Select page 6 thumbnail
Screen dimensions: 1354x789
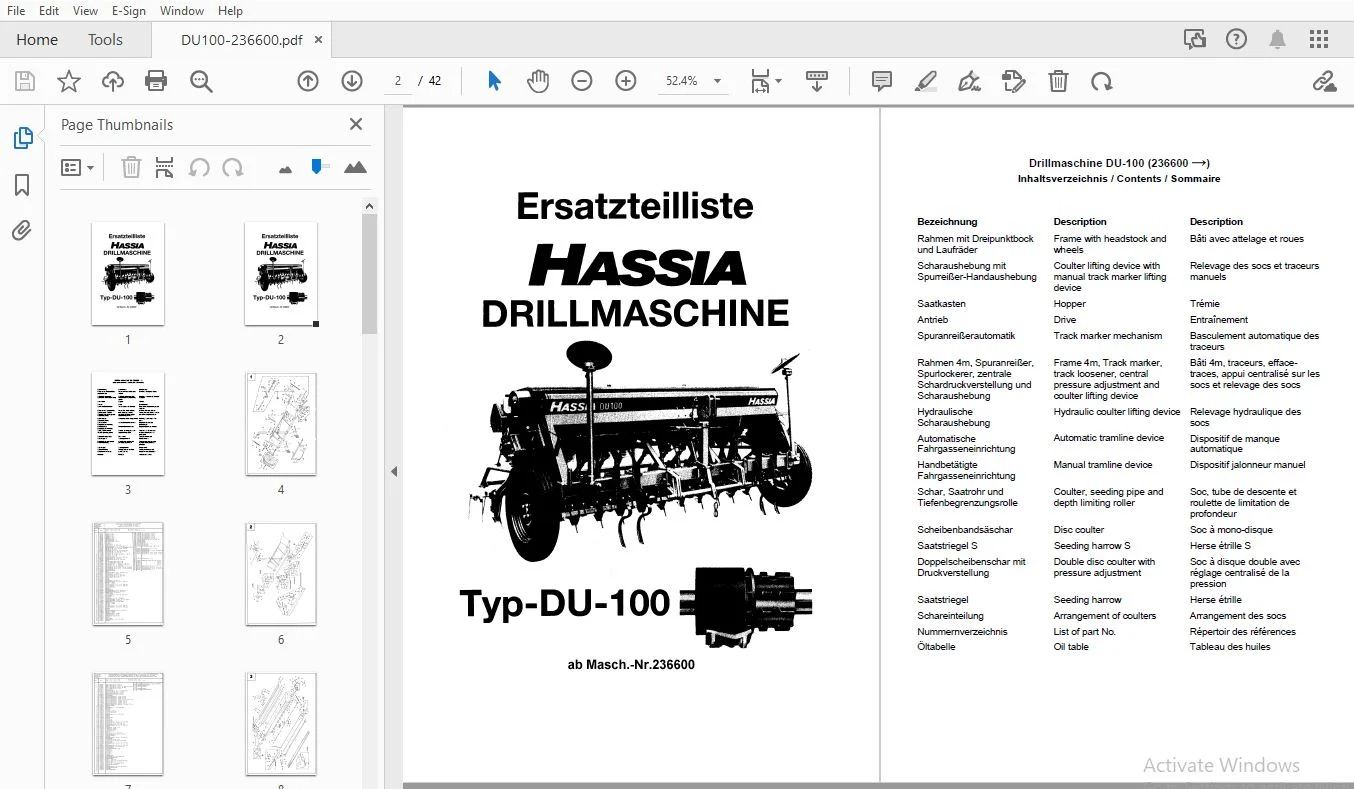click(281, 574)
